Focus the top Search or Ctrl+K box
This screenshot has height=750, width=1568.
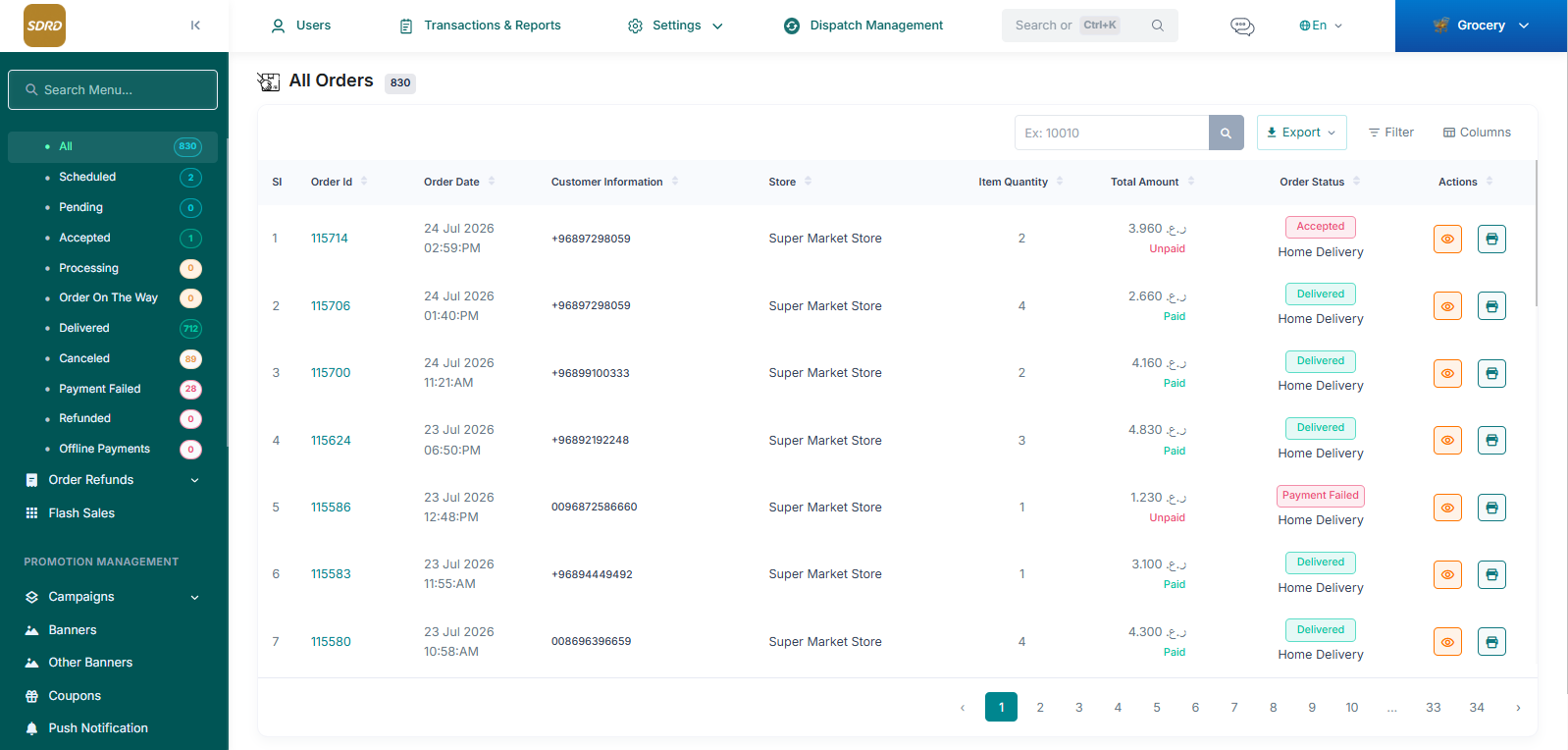1089,26
